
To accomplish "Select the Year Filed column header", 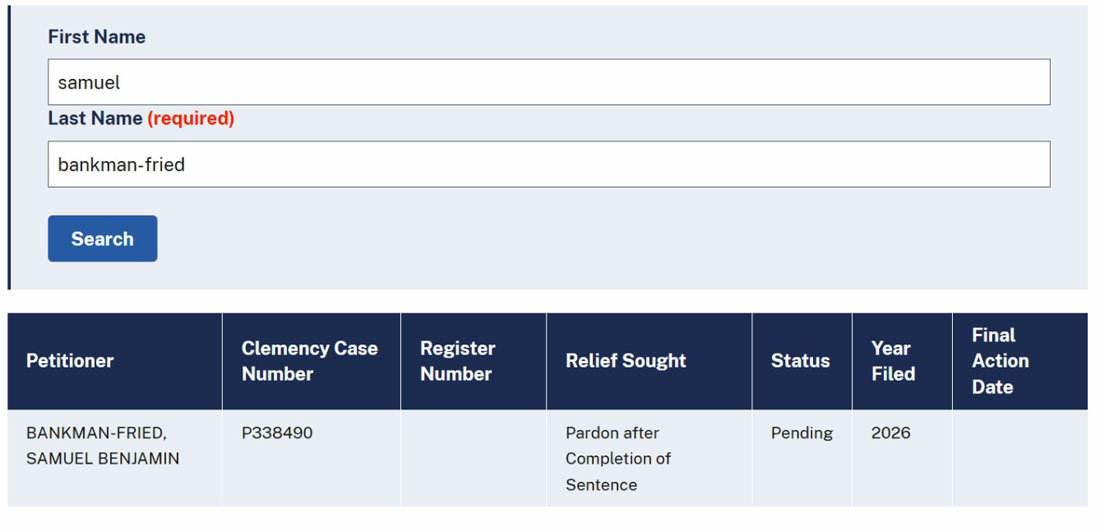I will (902, 361).
